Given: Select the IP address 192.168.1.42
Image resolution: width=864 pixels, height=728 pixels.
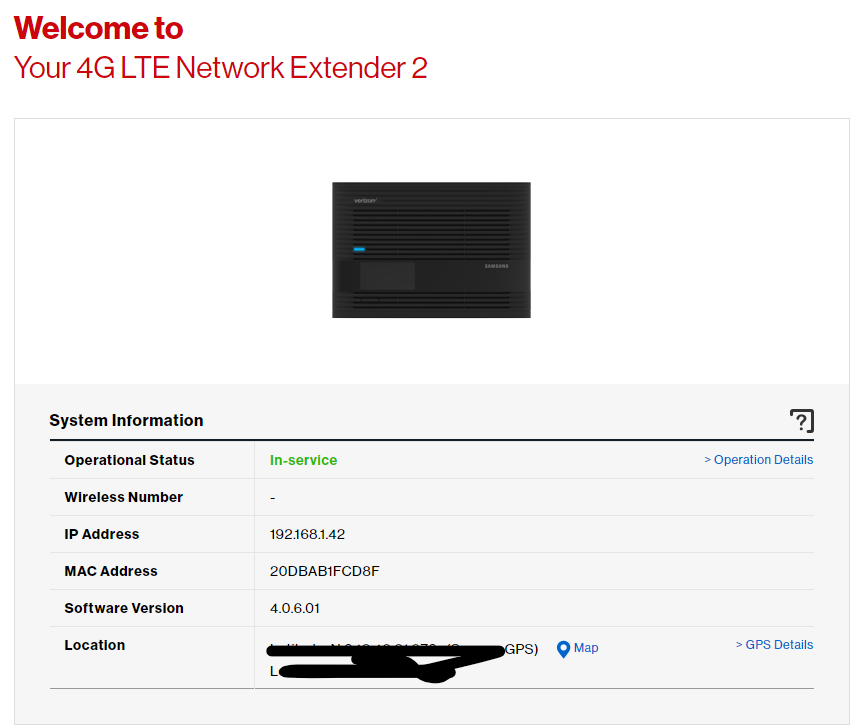Looking at the screenshot, I should (307, 534).
